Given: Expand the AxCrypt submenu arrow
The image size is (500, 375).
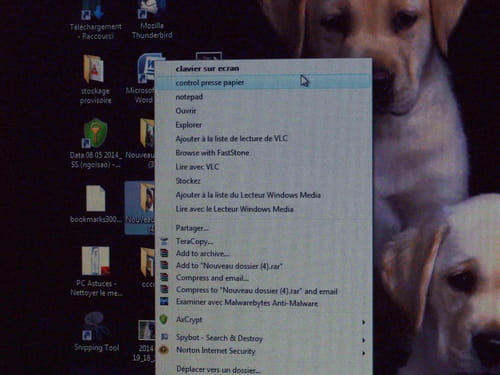Looking at the screenshot, I should click(364, 322).
